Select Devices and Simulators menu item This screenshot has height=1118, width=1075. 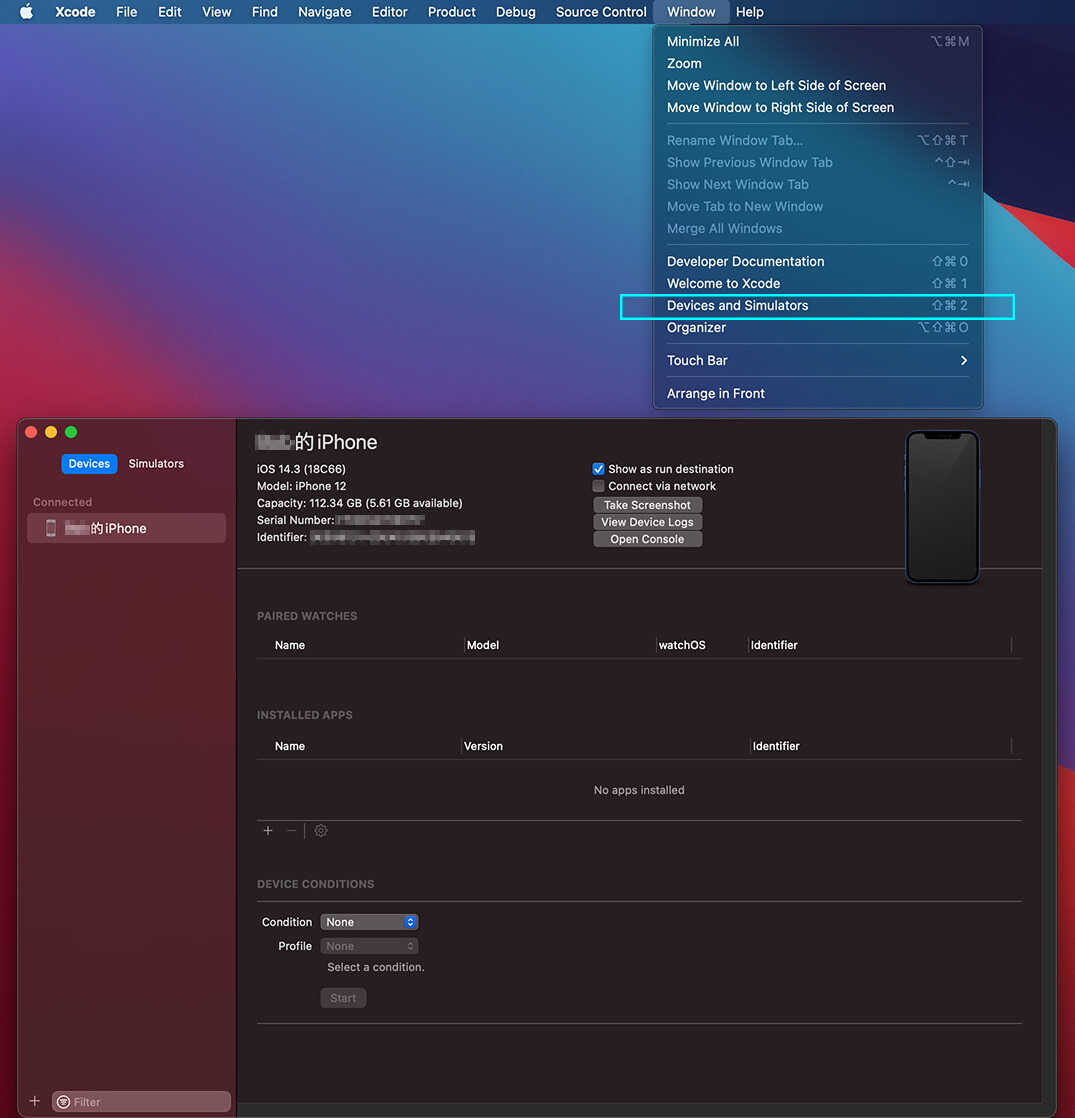click(x=817, y=306)
